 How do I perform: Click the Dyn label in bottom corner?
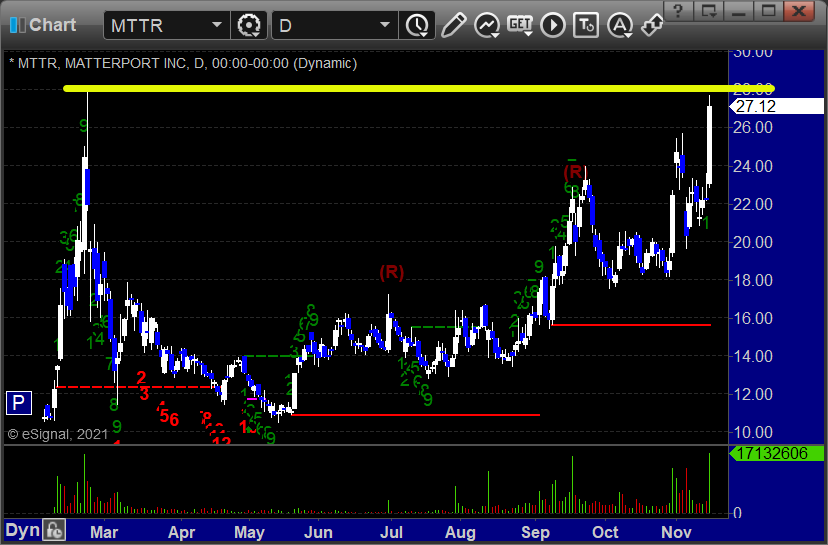pyautogui.click(x=23, y=530)
